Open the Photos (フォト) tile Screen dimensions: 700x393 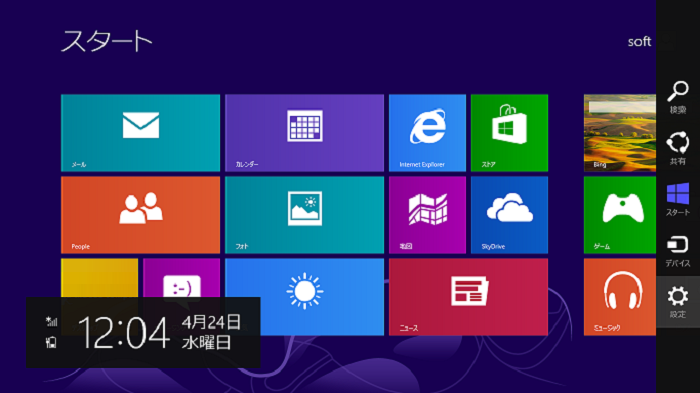pyautogui.click(x=304, y=215)
